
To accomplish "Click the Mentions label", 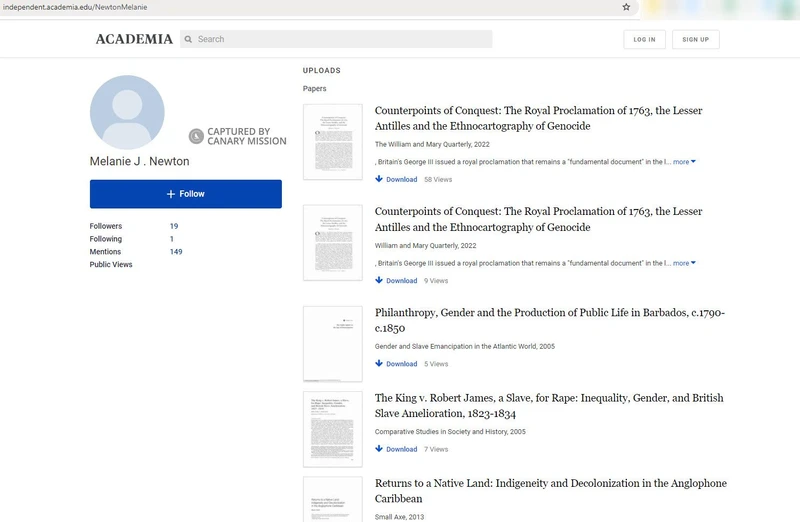I will (x=105, y=252).
